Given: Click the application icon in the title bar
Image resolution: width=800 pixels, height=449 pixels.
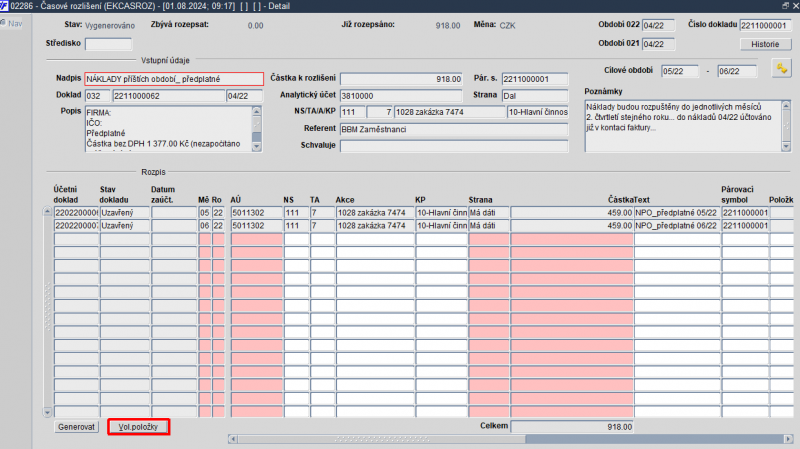Looking at the screenshot, I should [x=5, y=6].
